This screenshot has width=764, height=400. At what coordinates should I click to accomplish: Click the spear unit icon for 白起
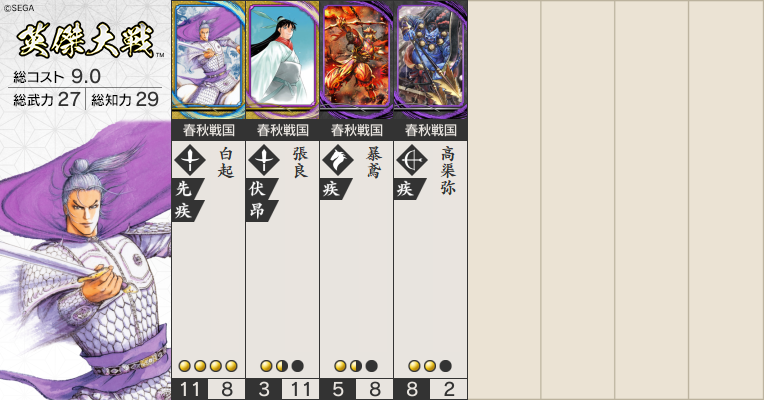coord(190,160)
